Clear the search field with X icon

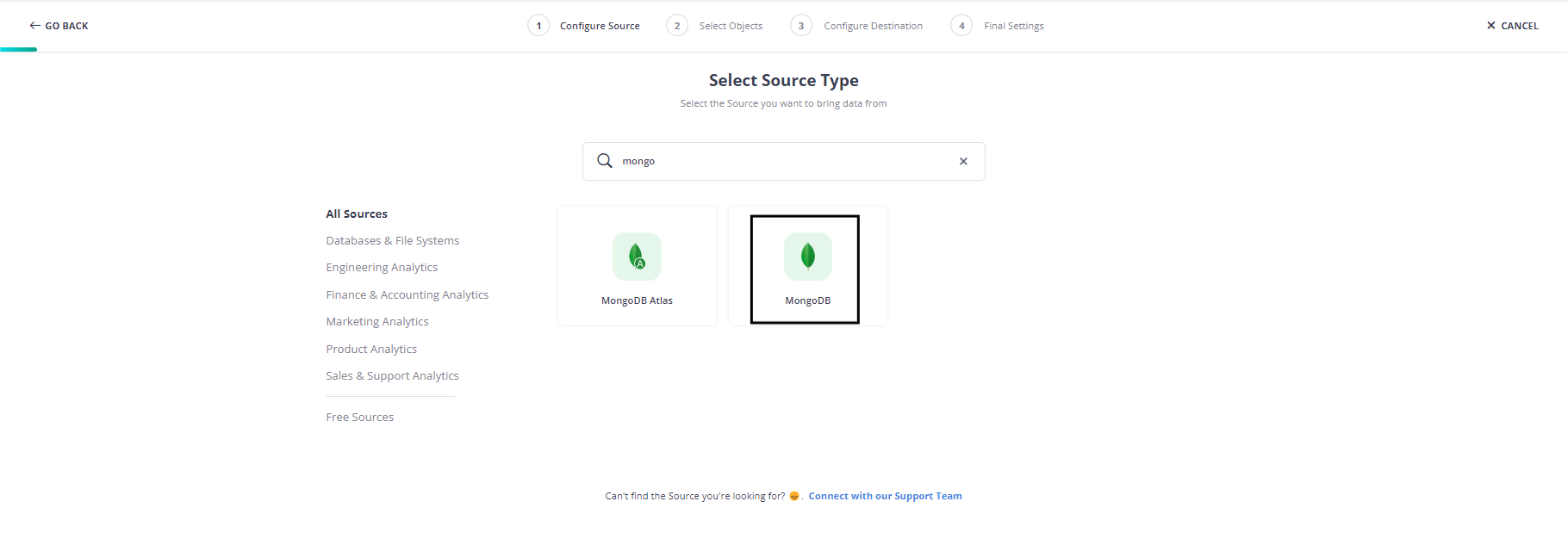(963, 161)
